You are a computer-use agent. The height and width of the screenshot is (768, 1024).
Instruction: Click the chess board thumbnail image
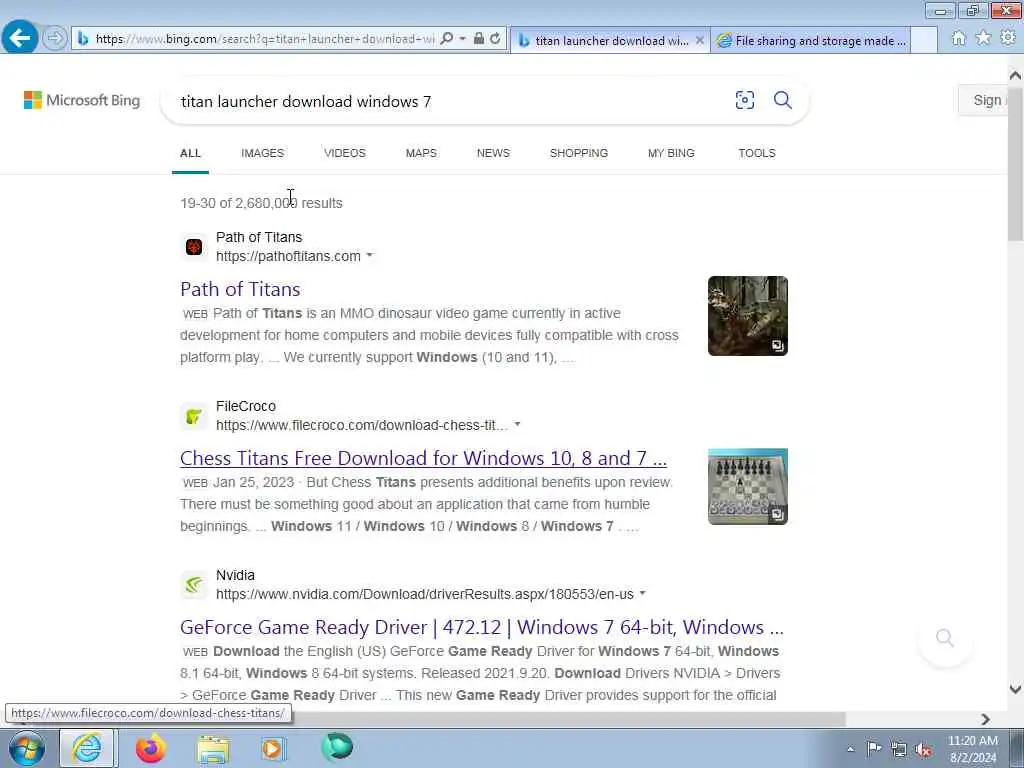[x=748, y=487]
